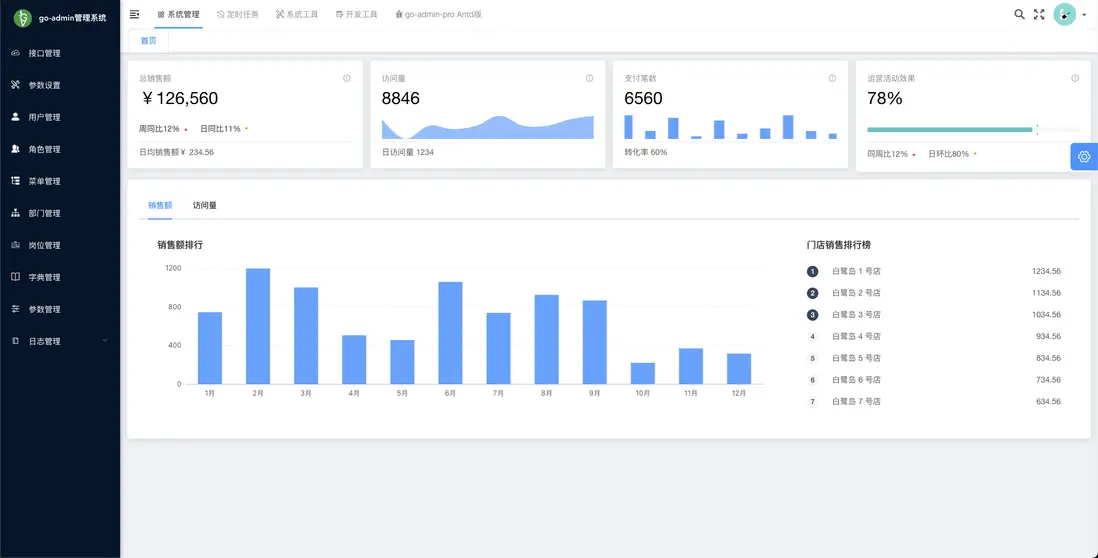Click info icon on 访问量 card

coord(590,78)
